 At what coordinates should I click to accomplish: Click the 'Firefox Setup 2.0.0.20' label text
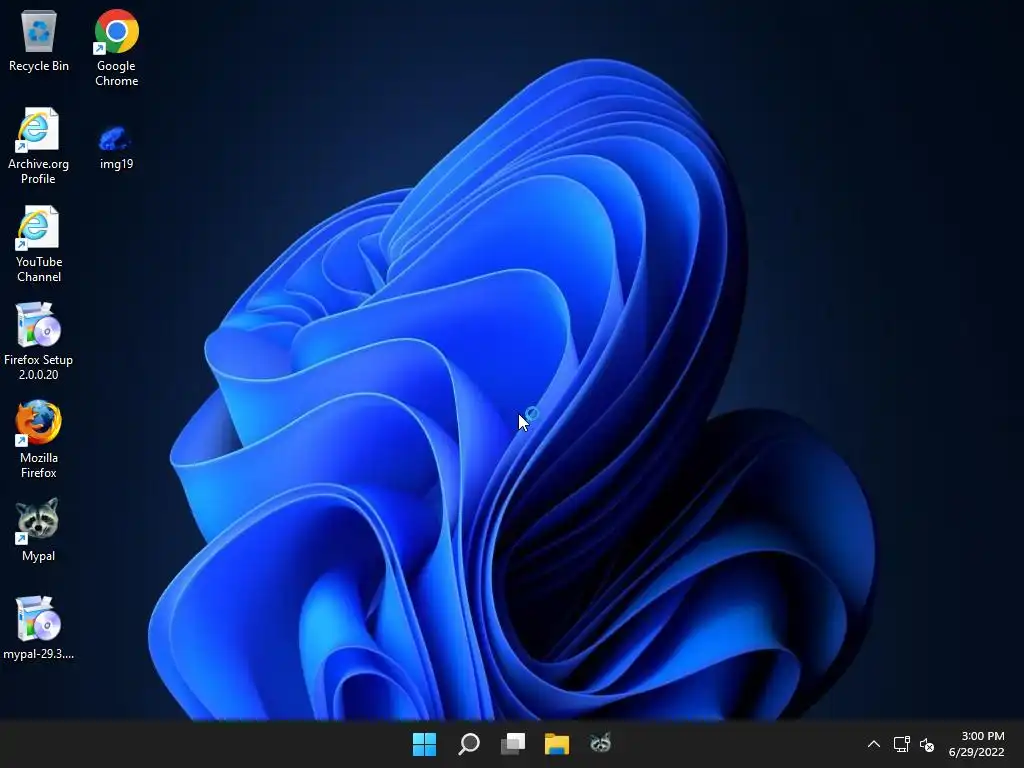tap(38, 367)
